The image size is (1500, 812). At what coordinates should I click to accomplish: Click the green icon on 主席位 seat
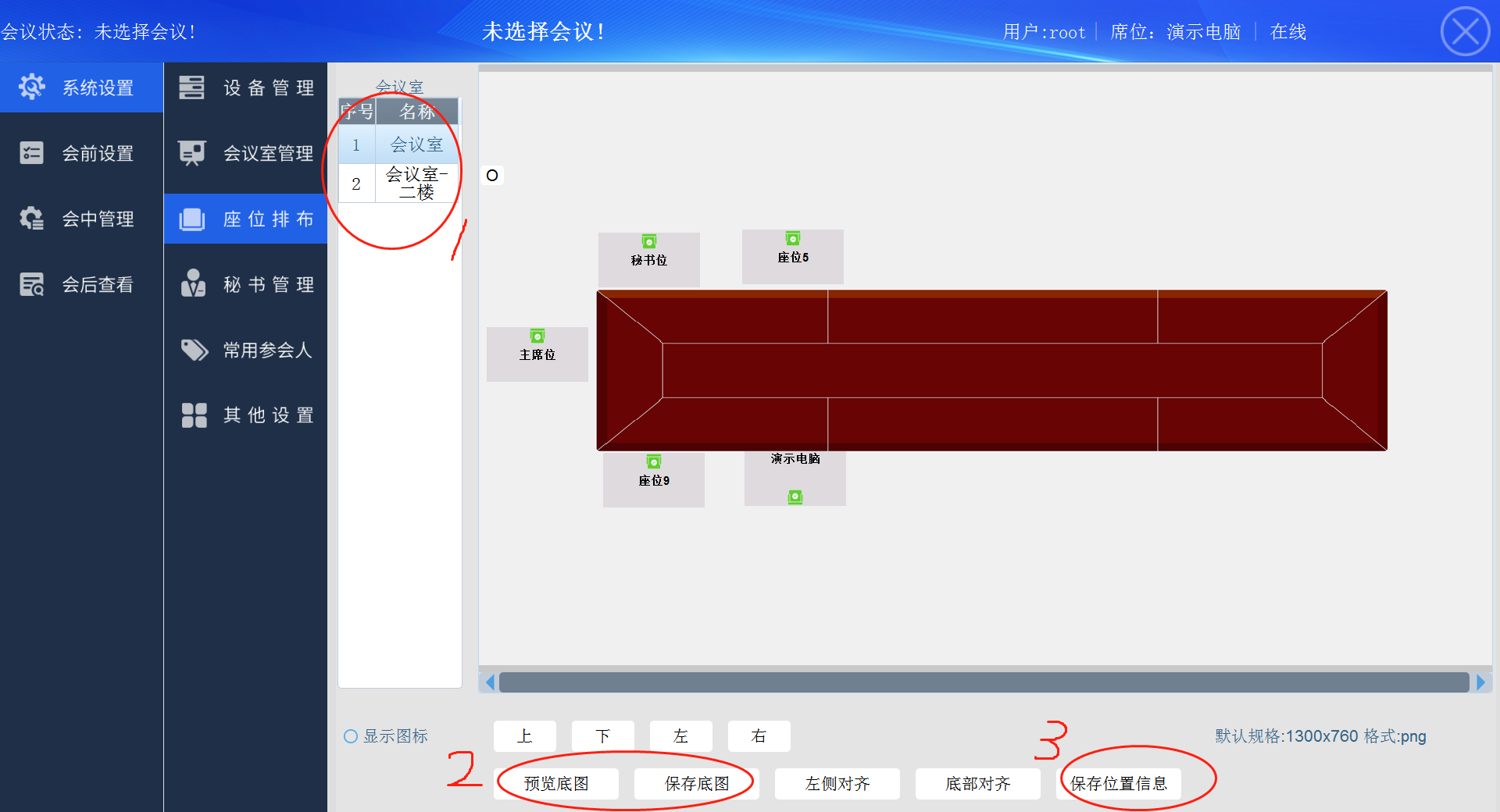click(537, 337)
